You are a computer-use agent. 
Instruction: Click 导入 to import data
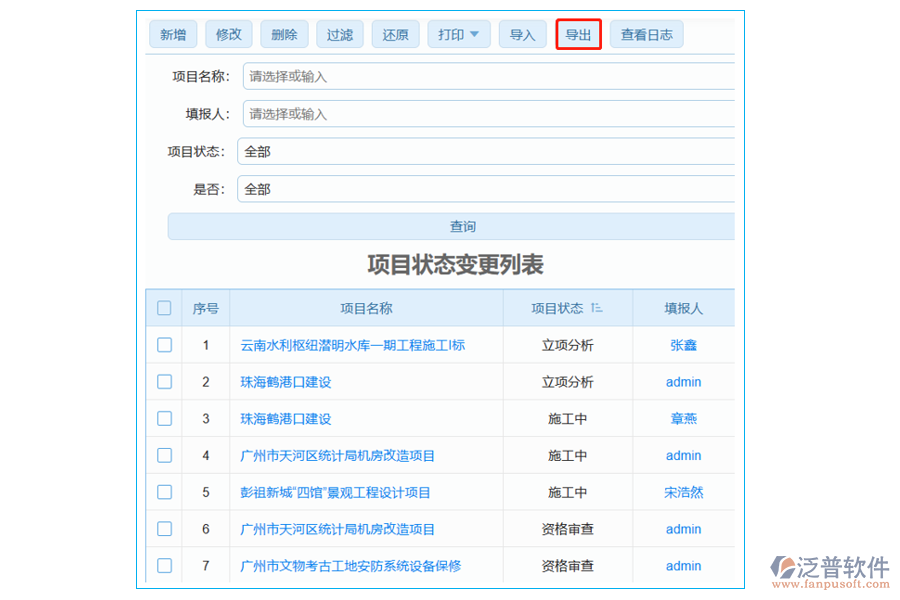[x=522, y=33]
